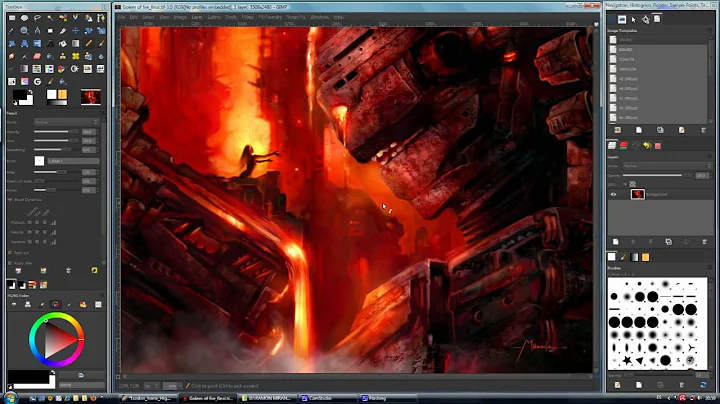This screenshot has height=404, width=720.
Task: Open Layers panel configure menu button
Action: [709, 157]
